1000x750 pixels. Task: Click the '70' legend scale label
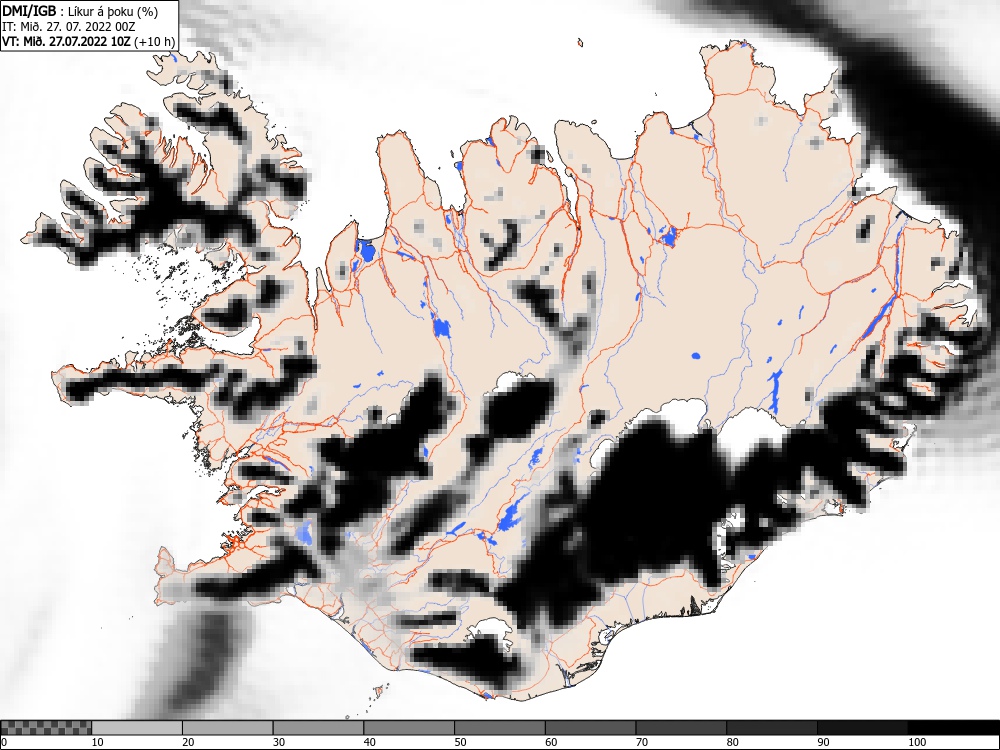(x=641, y=742)
